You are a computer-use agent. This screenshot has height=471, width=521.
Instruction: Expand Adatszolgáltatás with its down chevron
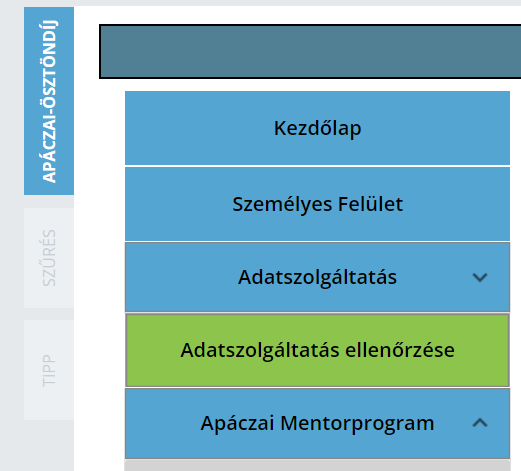tap(480, 277)
